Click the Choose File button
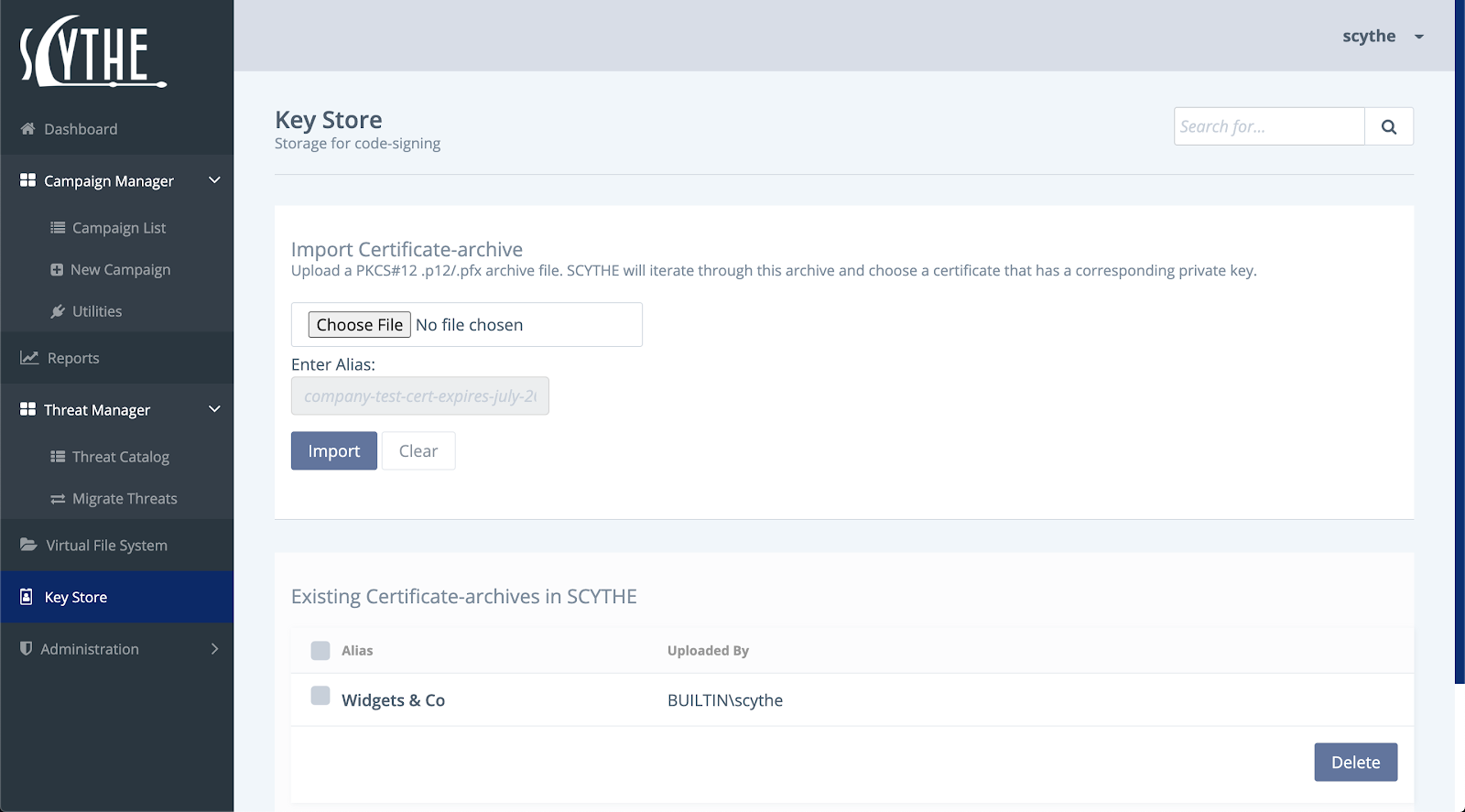This screenshot has height=812, width=1465. [x=359, y=325]
